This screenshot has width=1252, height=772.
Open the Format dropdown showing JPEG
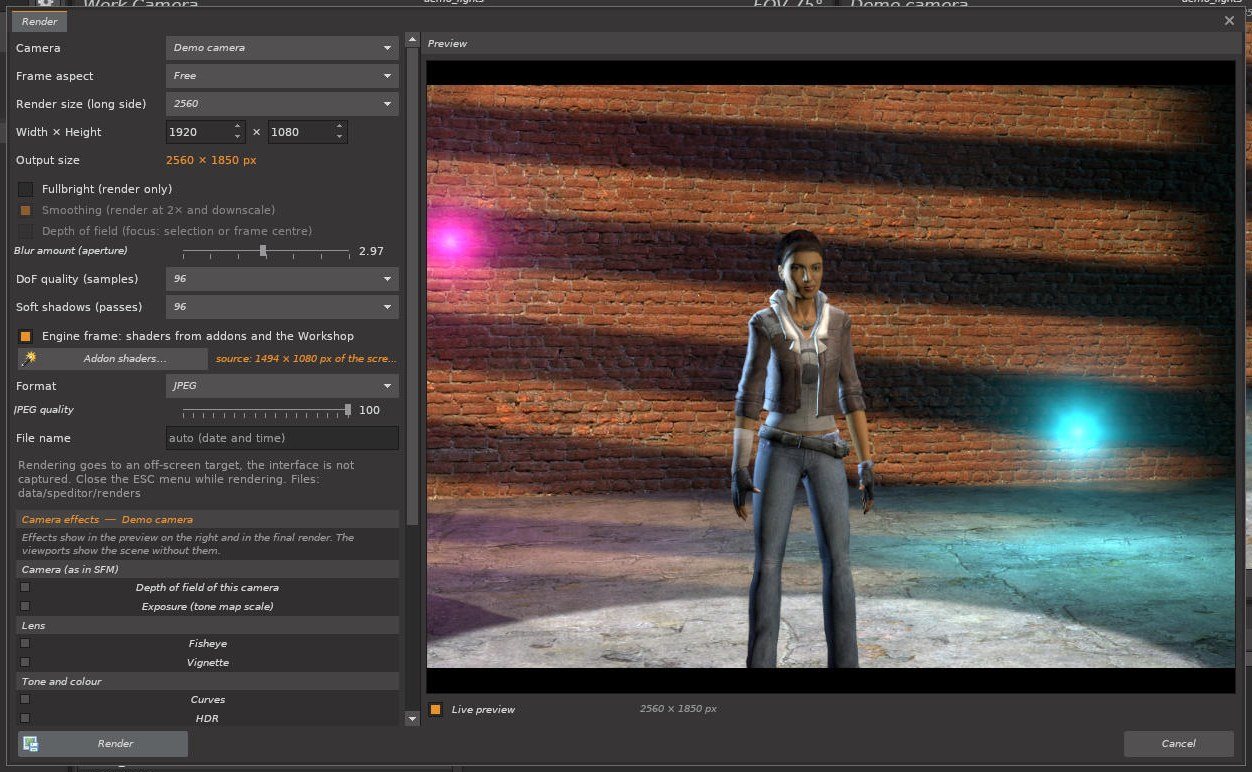[282, 385]
